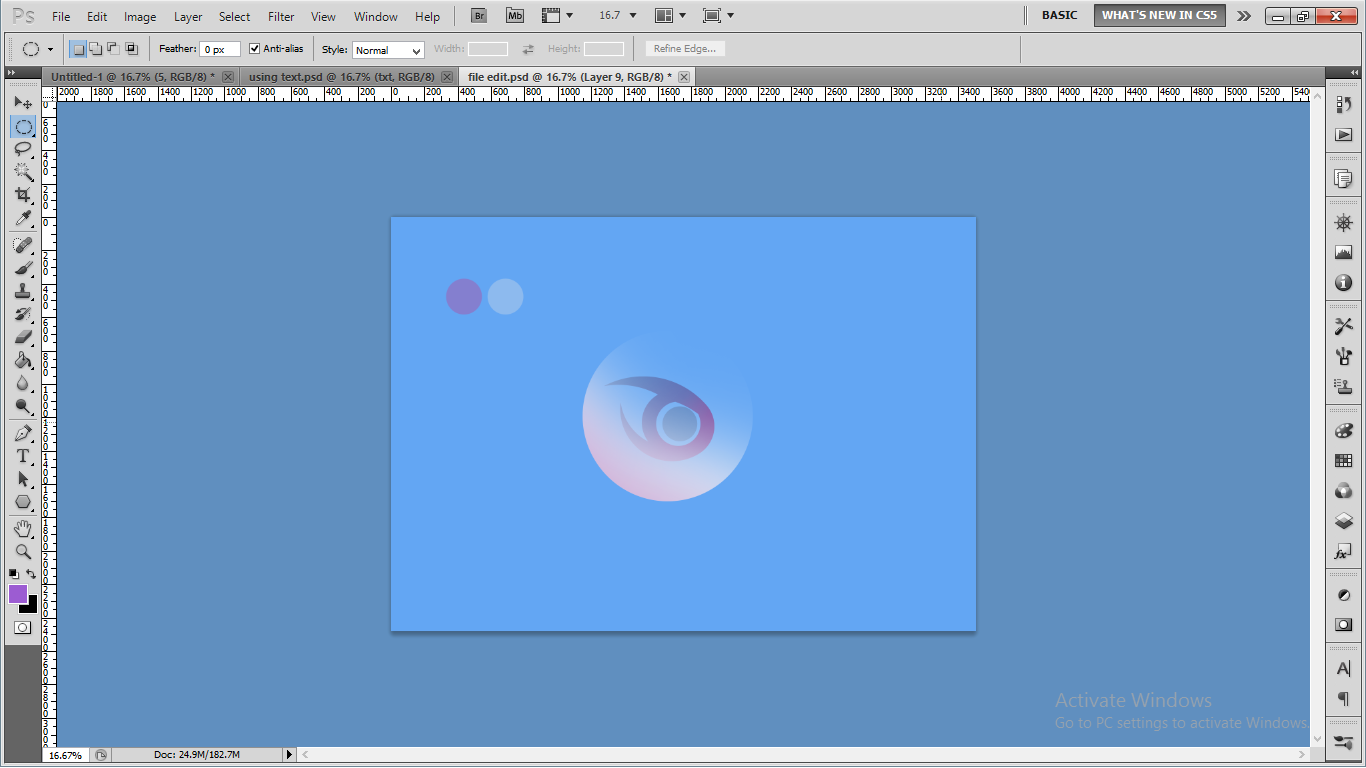Launch Adobe Bridge with Br button
Screen dimensions: 1366x768
480,16
